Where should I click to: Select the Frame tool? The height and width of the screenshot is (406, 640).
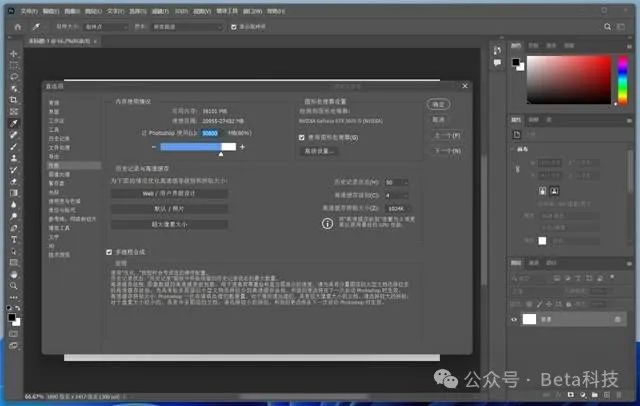(13, 111)
